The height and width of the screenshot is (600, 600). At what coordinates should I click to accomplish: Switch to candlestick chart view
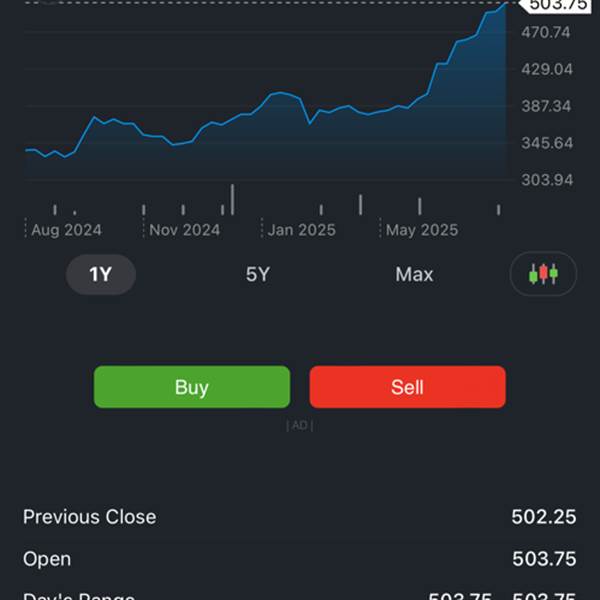[x=543, y=274]
